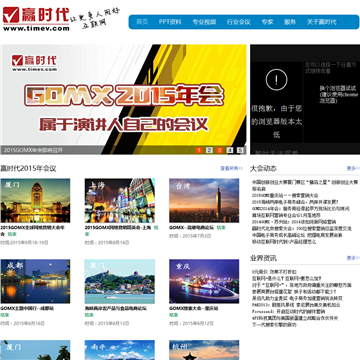Open the 海峡两岸农产品与食品电商论坛 title
Image resolution: width=360 pixels, height=360 pixels.
point(116,308)
